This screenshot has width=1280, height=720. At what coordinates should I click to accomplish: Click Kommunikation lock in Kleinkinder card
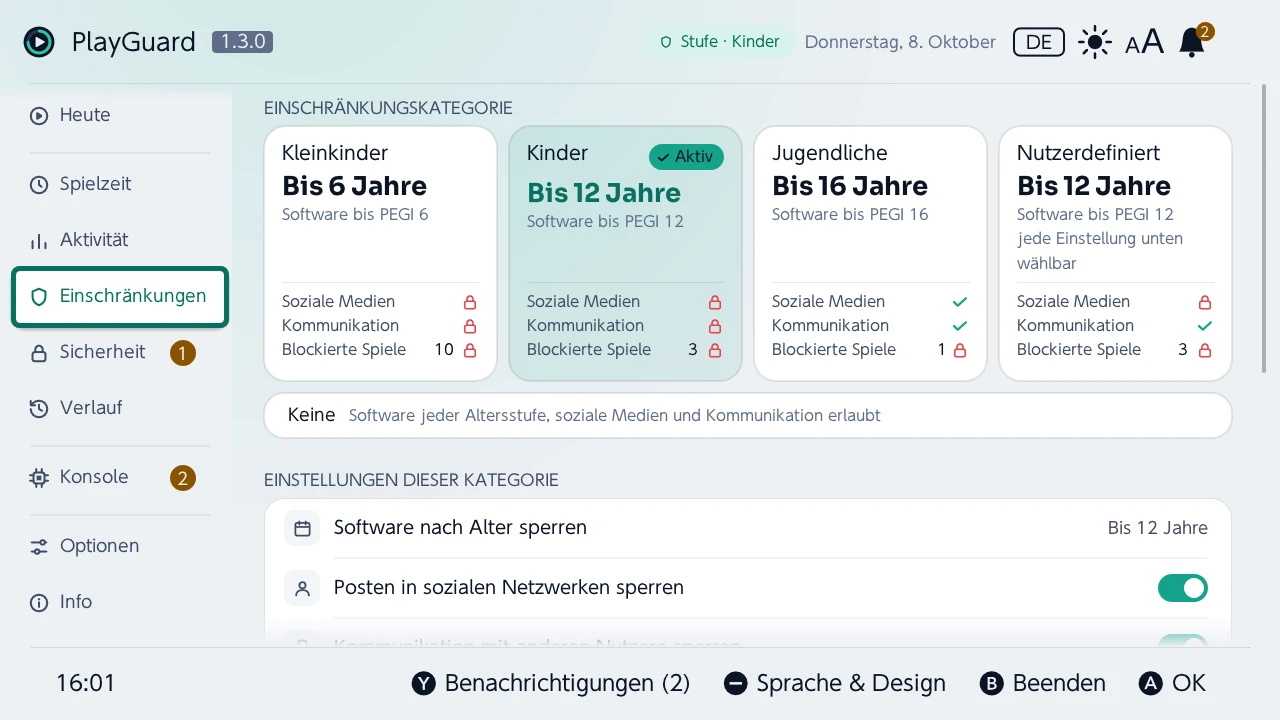click(470, 326)
